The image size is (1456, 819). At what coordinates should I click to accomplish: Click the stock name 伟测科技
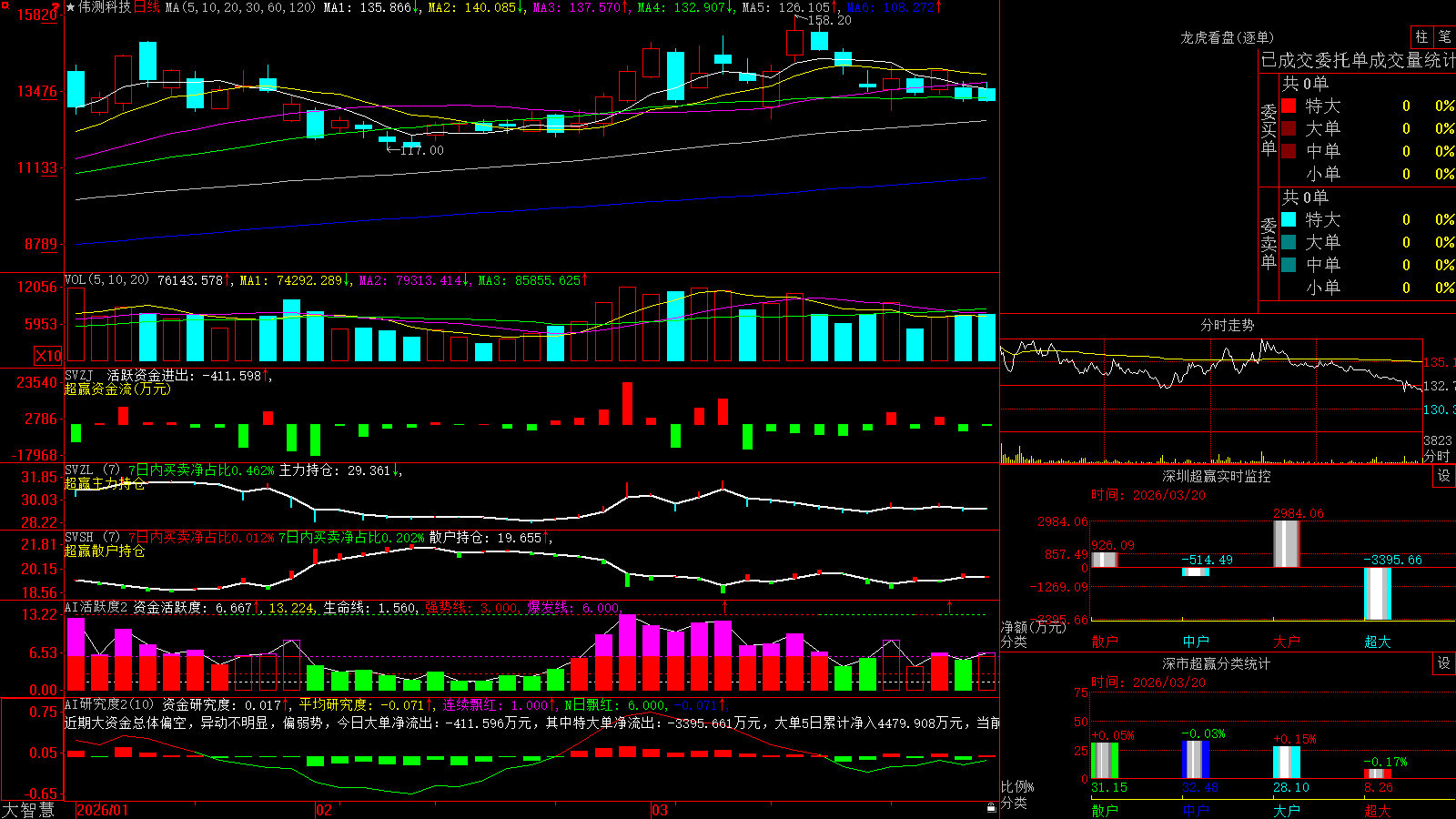[x=105, y=7]
